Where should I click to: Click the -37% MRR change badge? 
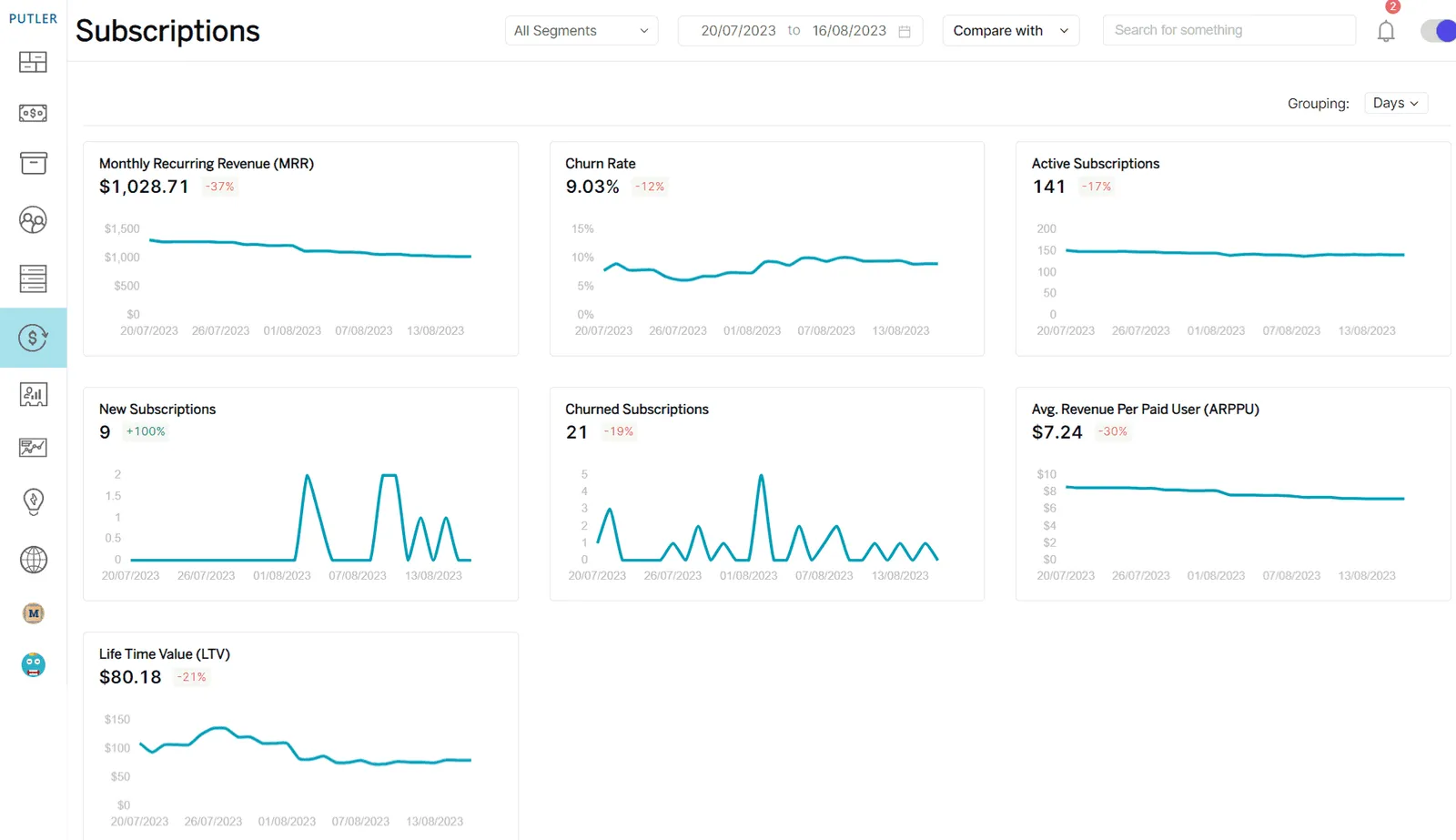219,187
